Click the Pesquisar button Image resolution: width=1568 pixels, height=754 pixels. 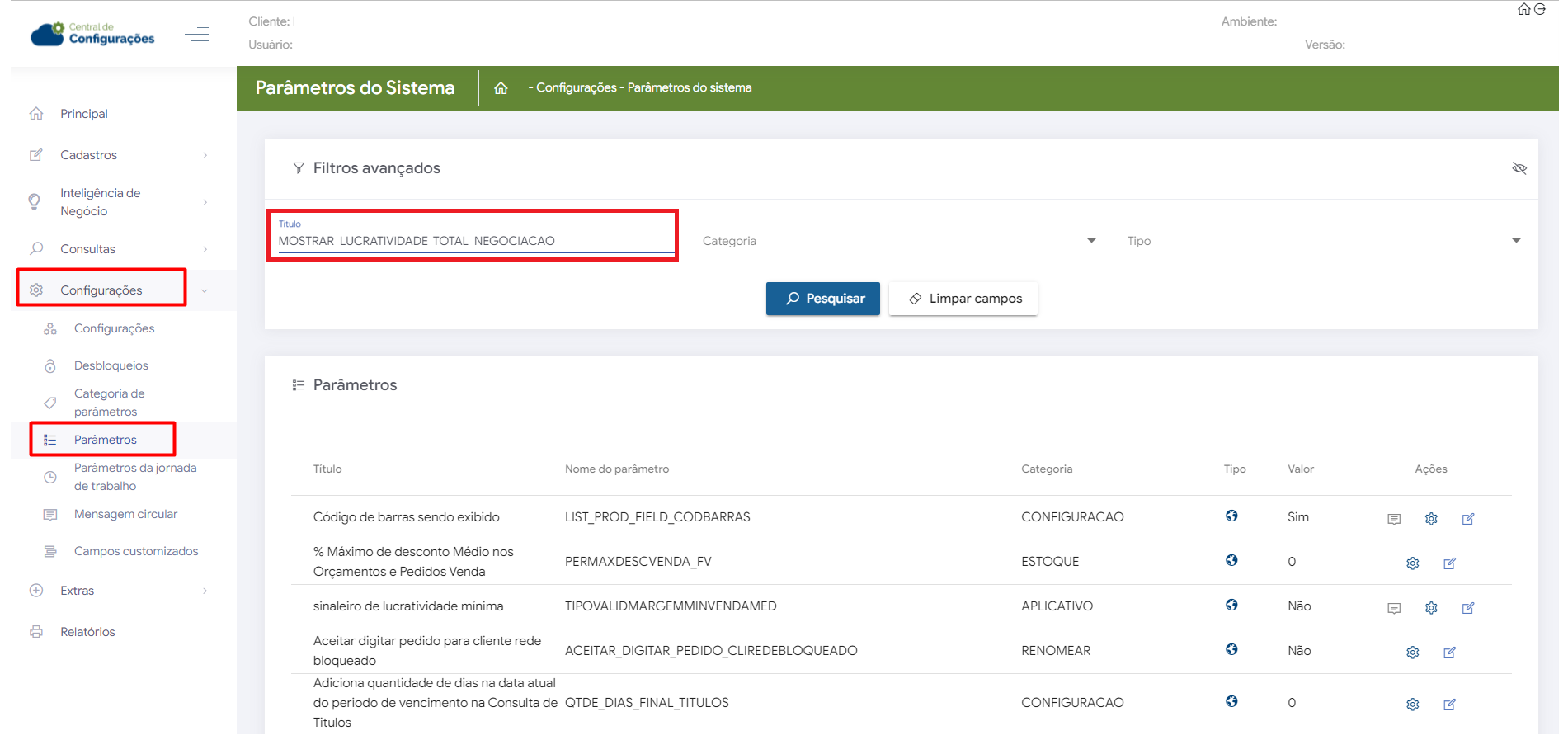(x=822, y=299)
